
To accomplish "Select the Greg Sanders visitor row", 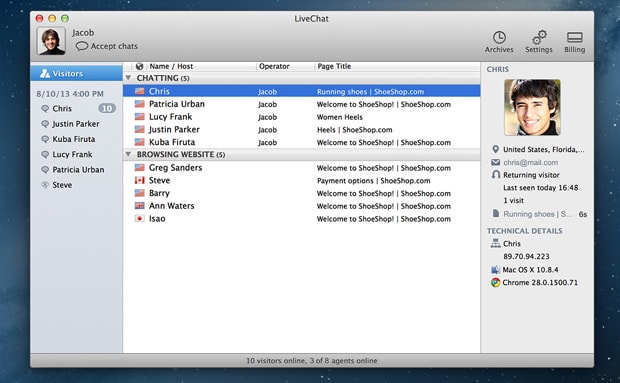I will point(302,168).
